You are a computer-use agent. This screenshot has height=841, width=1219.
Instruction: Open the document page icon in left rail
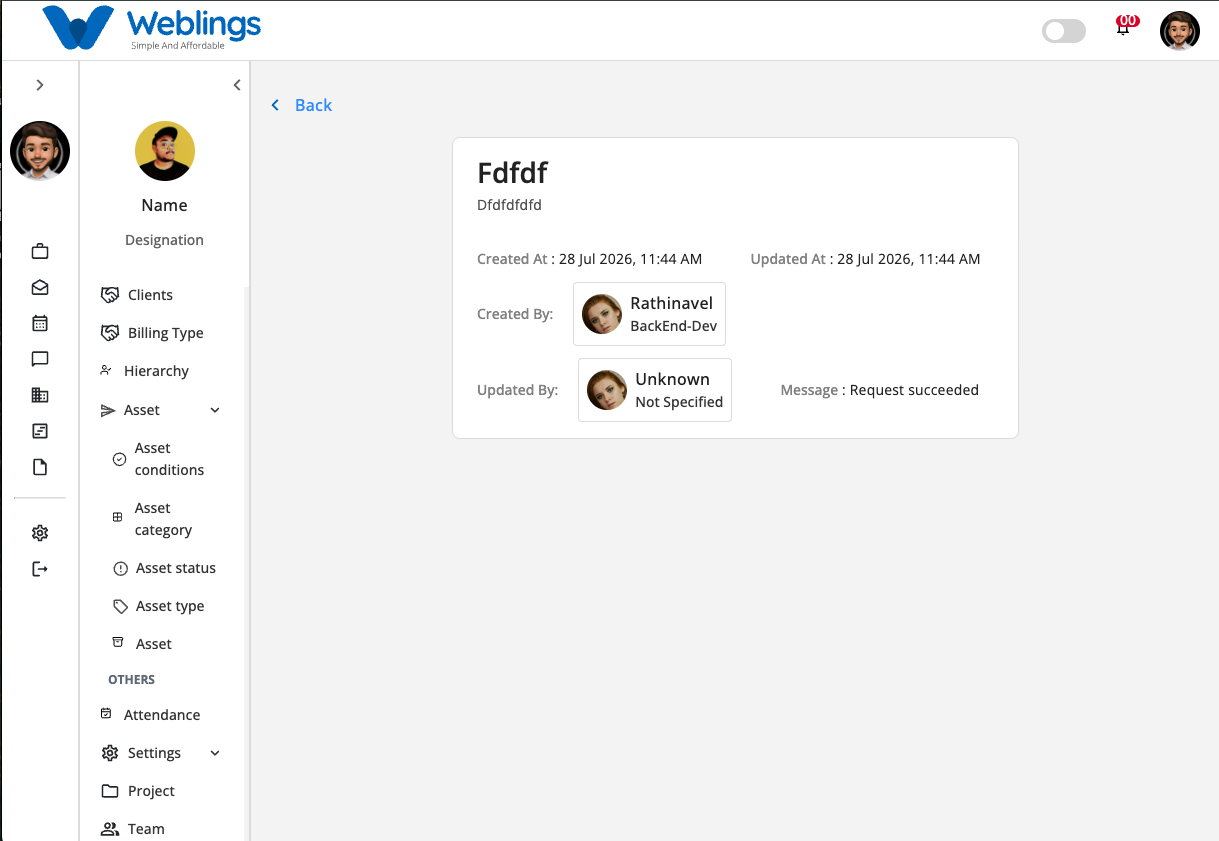(40, 467)
